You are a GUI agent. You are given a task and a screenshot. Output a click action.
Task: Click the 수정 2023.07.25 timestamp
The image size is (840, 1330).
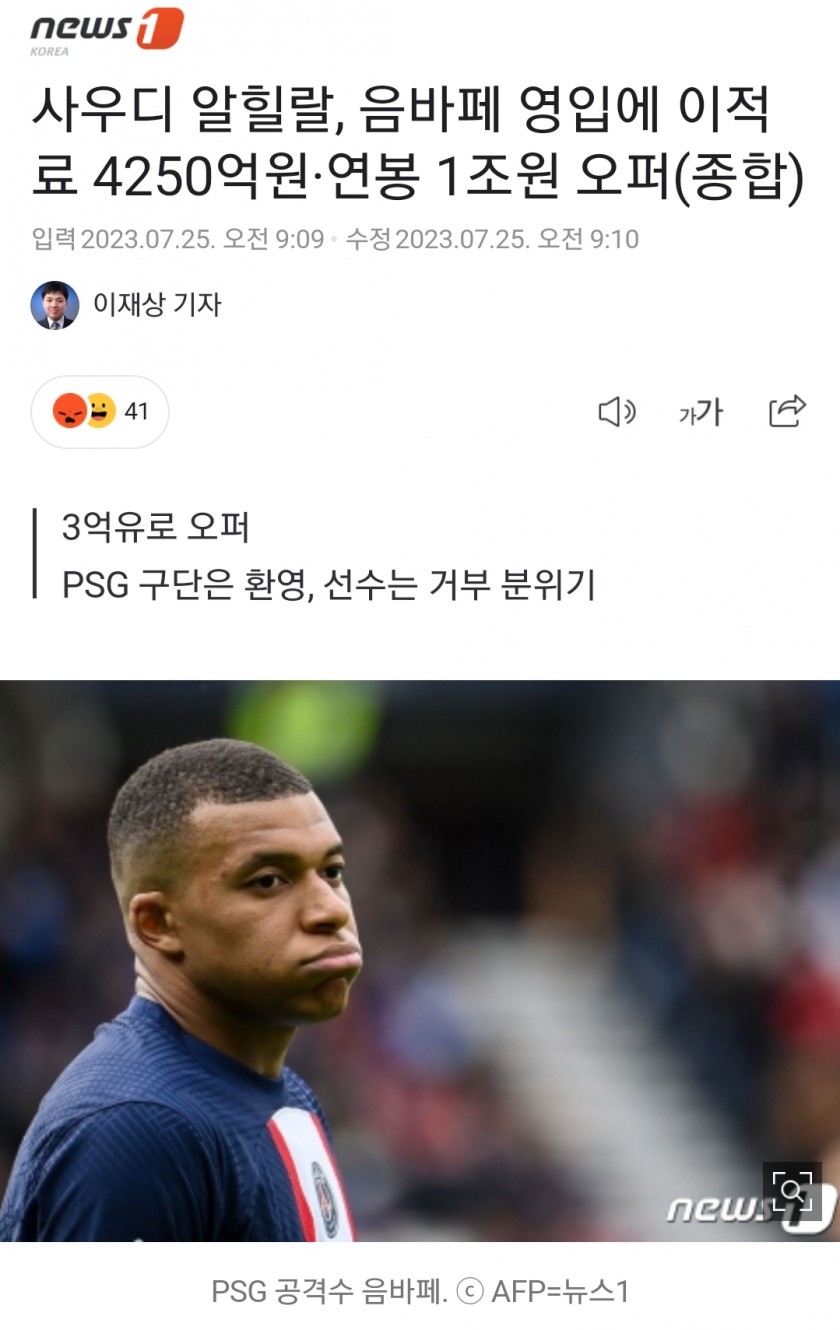(x=492, y=239)
